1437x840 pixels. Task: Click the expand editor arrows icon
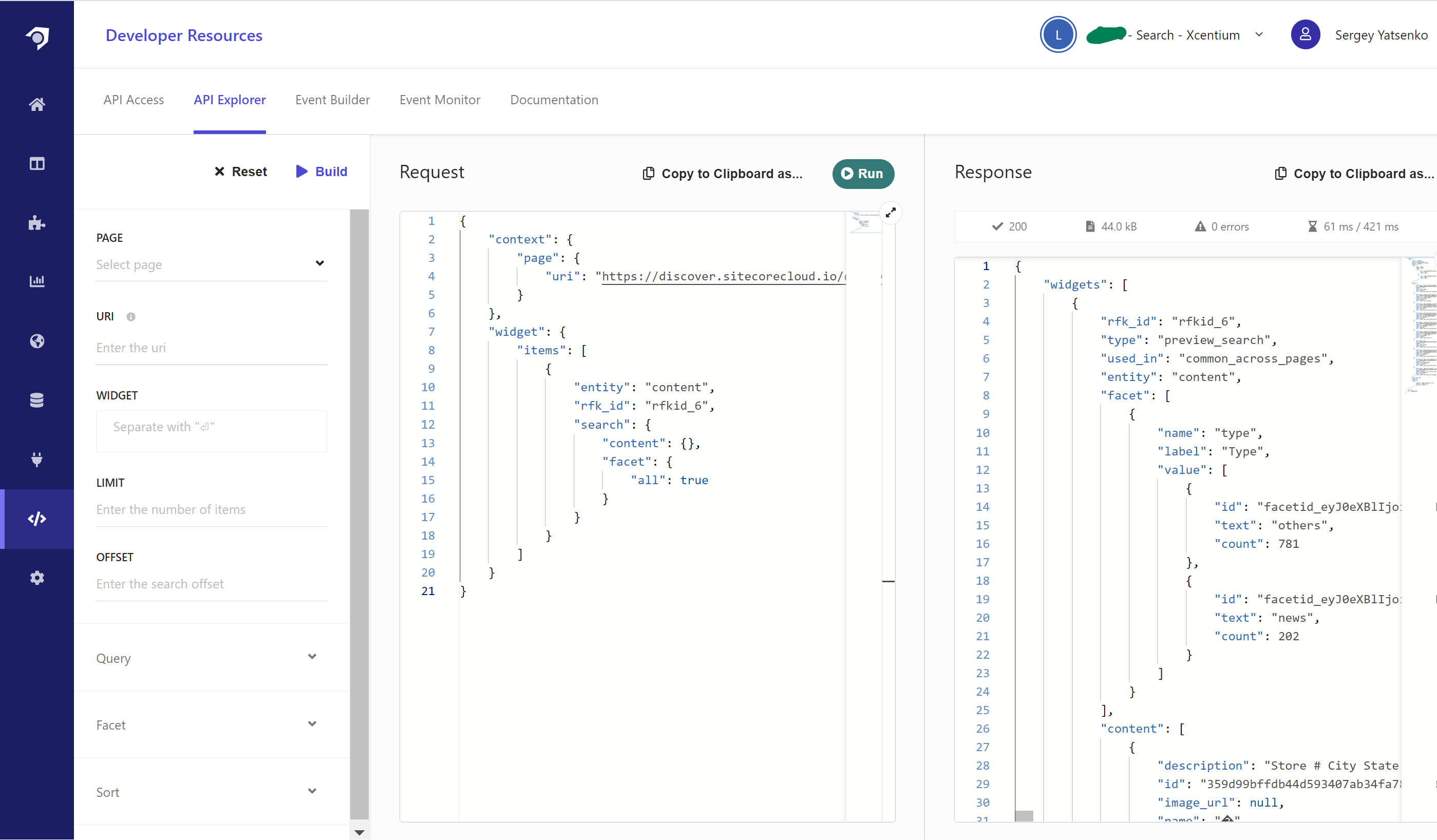click(x=890, y=213)
